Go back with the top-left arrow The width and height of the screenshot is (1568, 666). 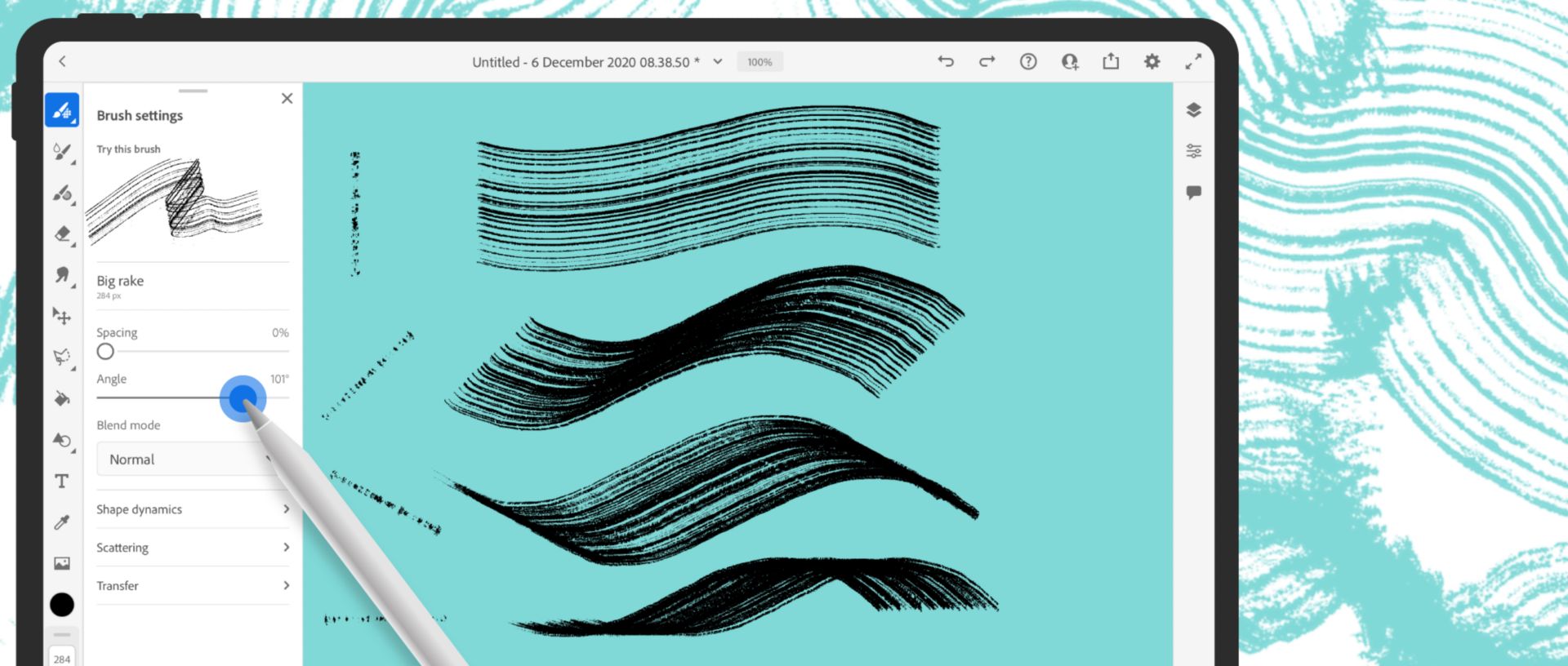(x=62, y=61)
